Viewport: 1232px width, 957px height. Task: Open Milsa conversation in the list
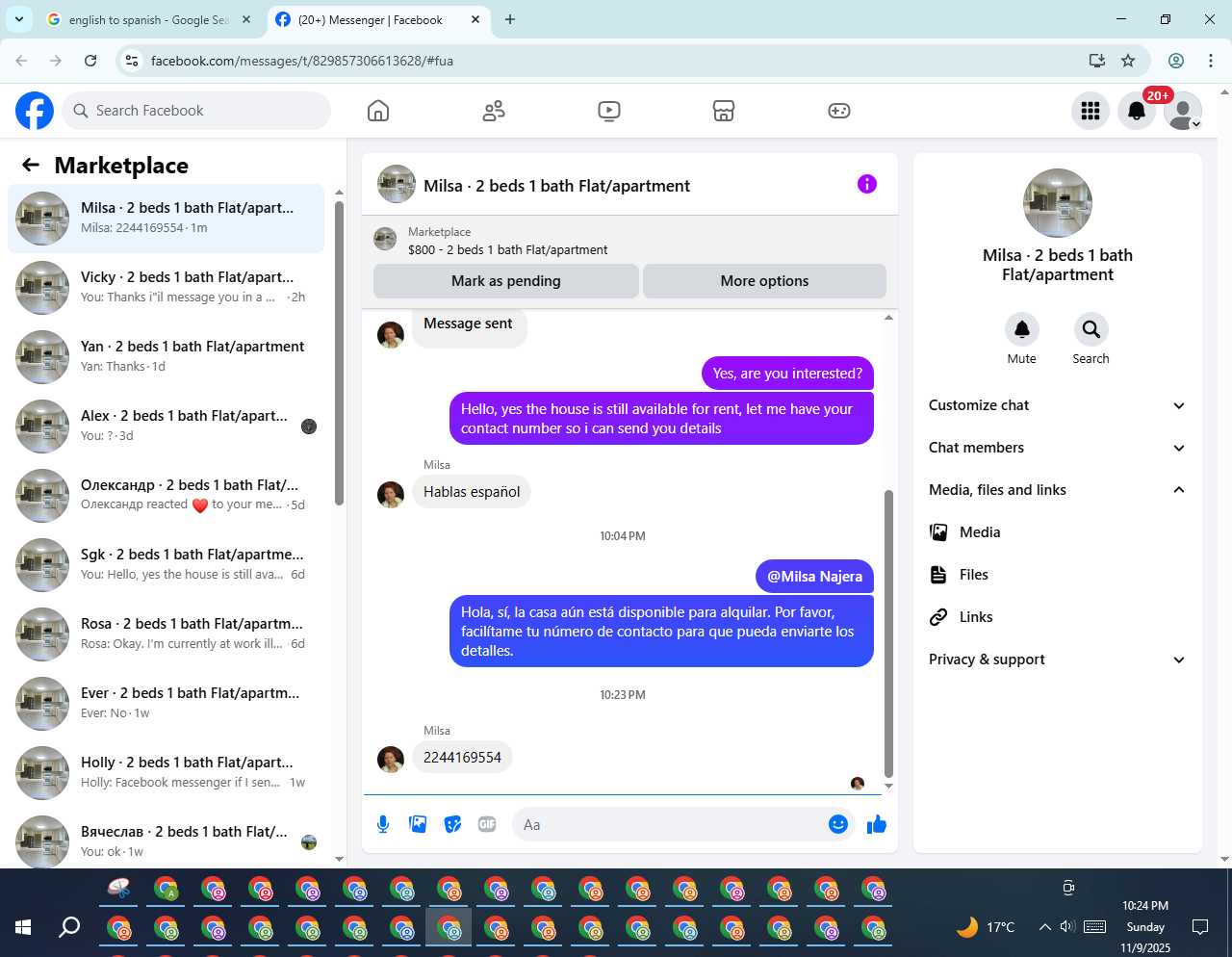click(x=167, y=219)
